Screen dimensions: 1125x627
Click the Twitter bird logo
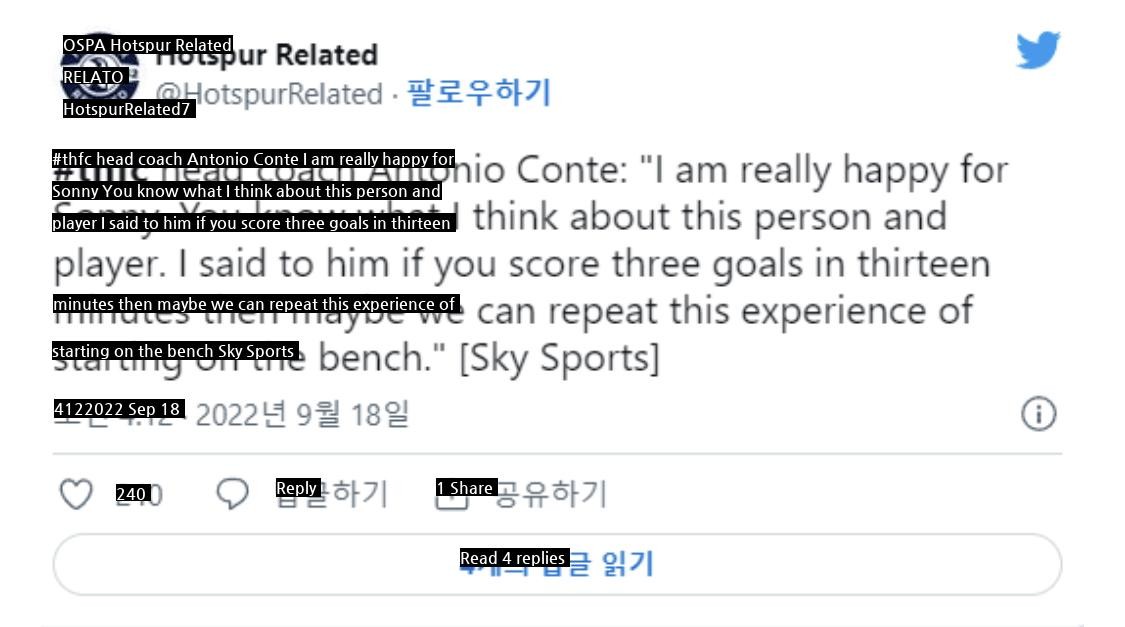1038,50
